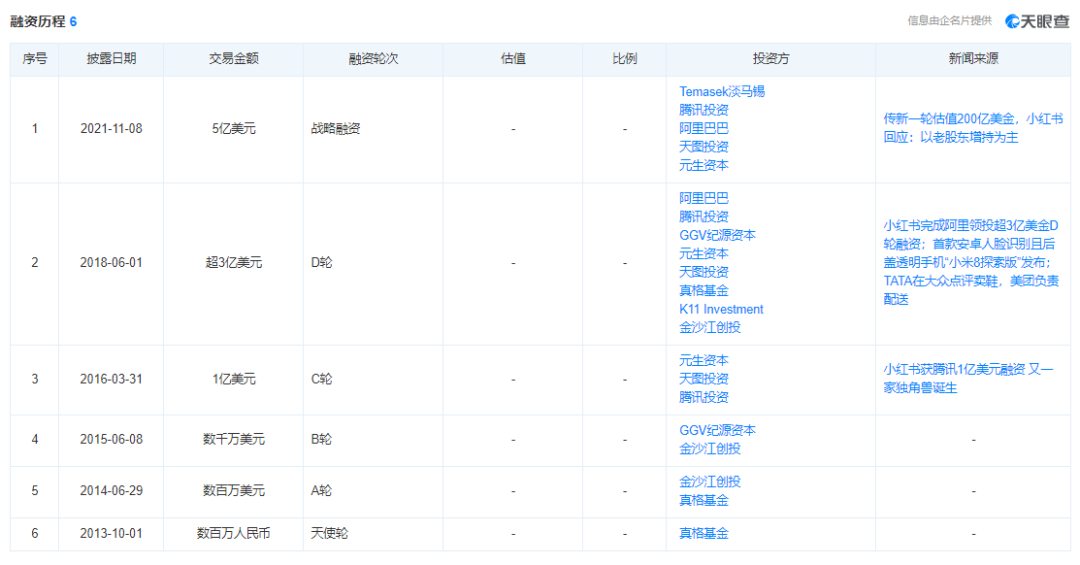Select the 交易金额 column header
The height and width of the screenshot is (565, 1080).
pyautogui.click(x=233, y=59)
